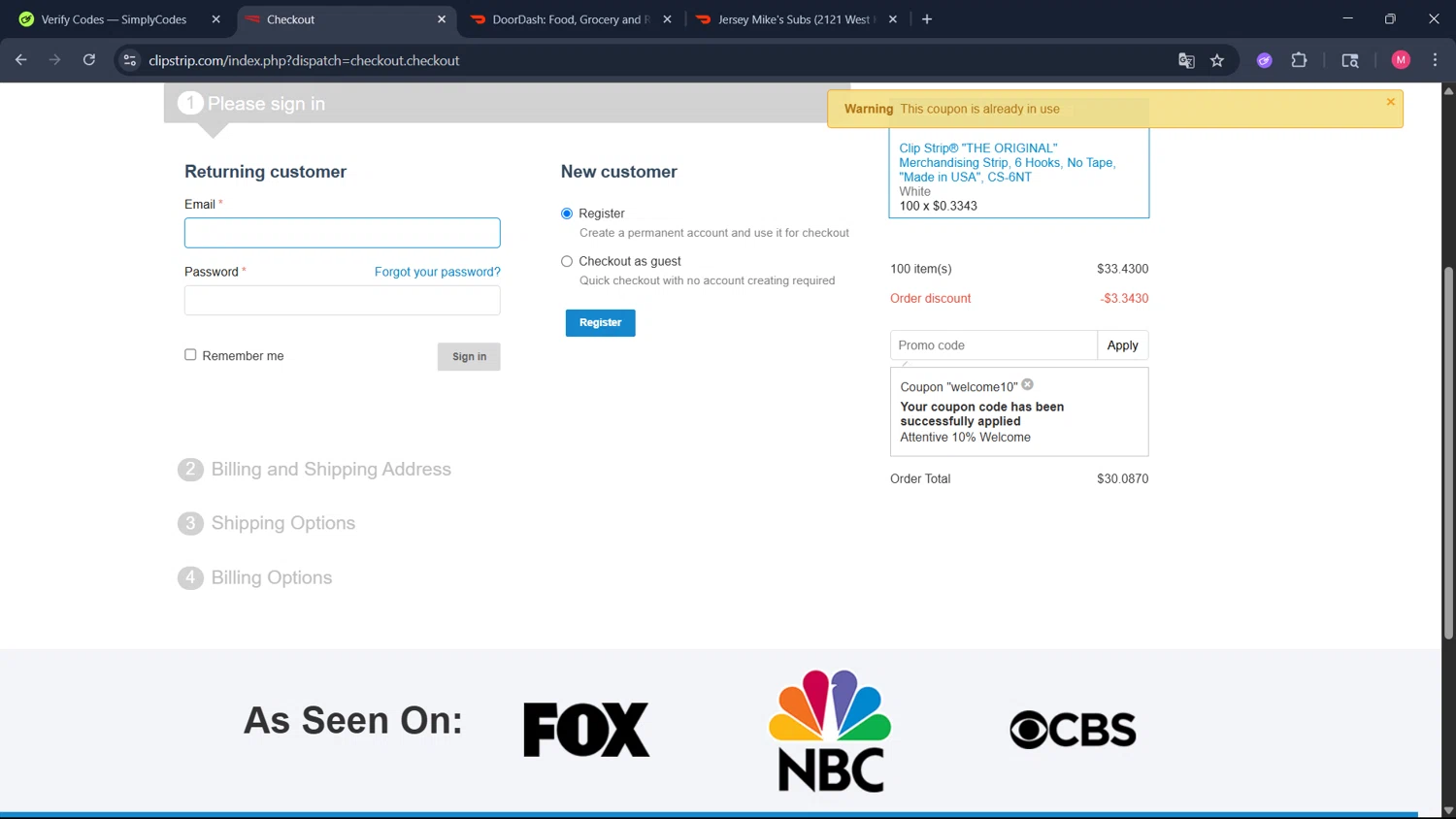
Task: Click the Email input field
Action: (x=343, y=233)
